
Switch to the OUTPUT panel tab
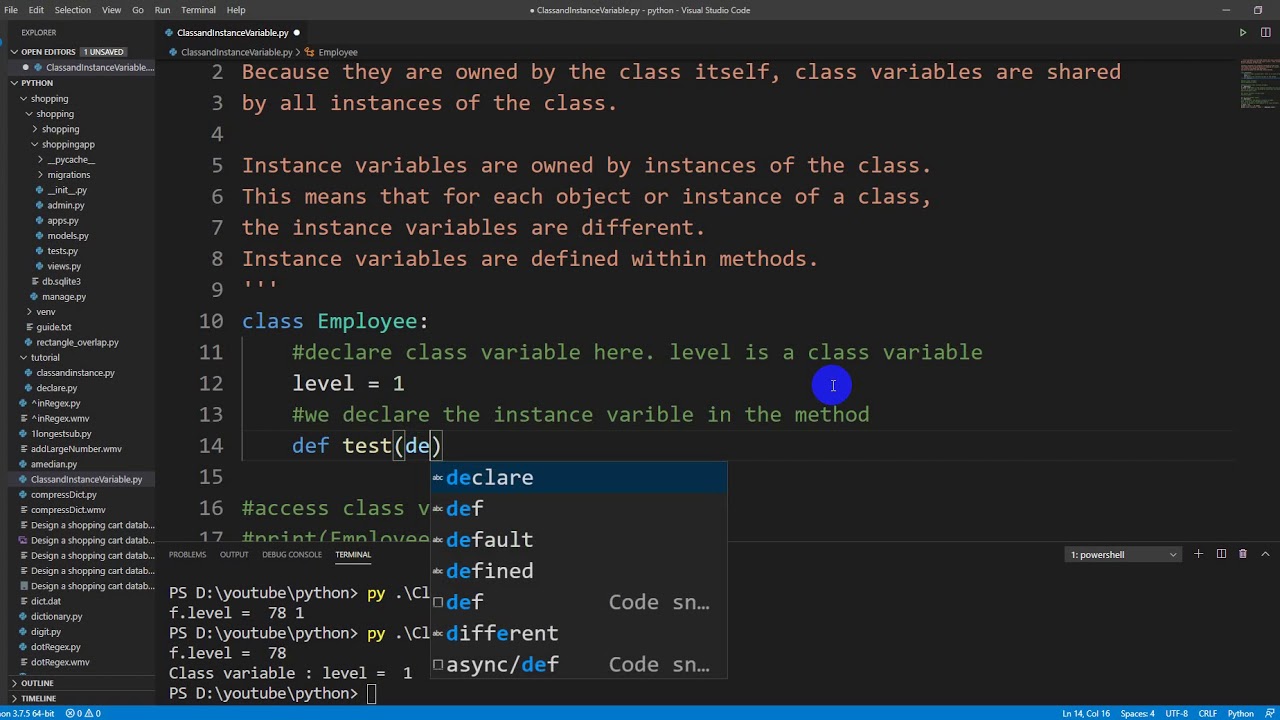coord(234,554)
